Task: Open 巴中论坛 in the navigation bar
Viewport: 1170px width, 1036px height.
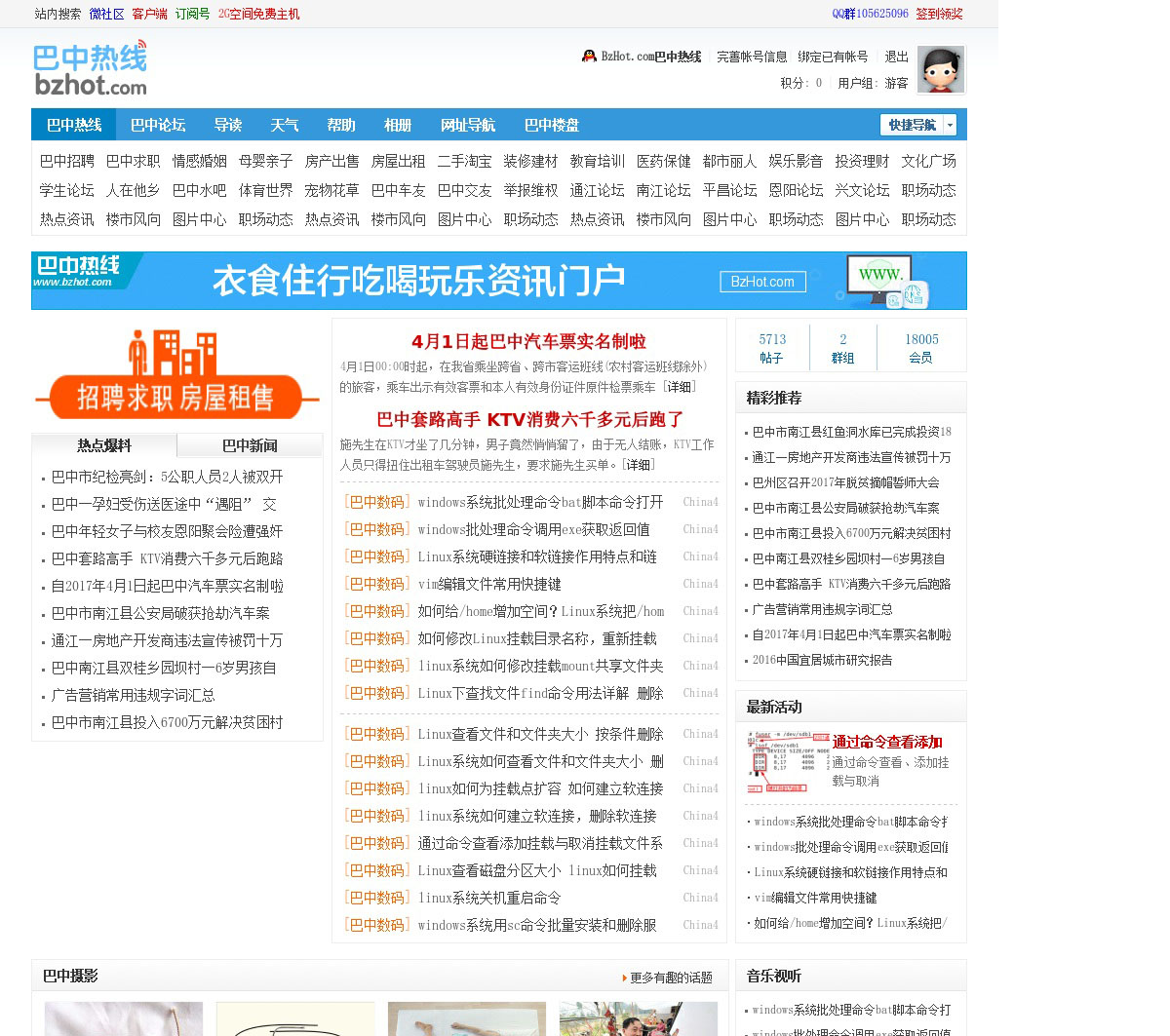Action: click(x=158, y=125)
